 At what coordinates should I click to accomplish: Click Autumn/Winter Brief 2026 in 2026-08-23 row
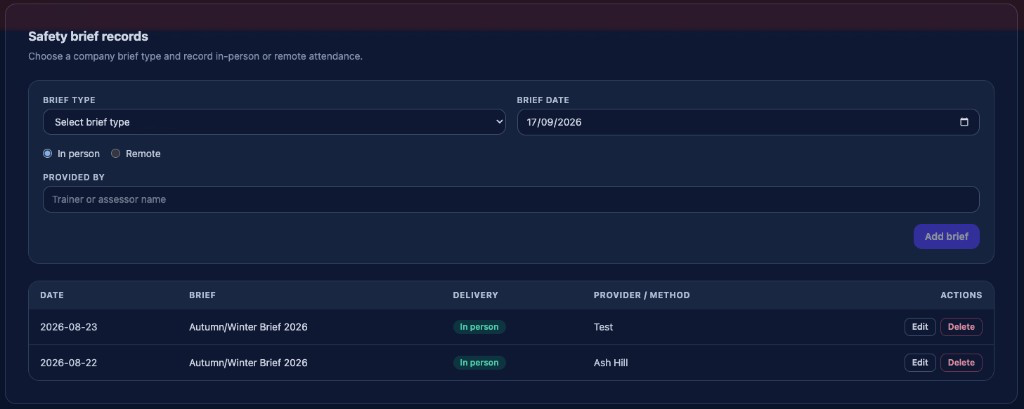248,327
